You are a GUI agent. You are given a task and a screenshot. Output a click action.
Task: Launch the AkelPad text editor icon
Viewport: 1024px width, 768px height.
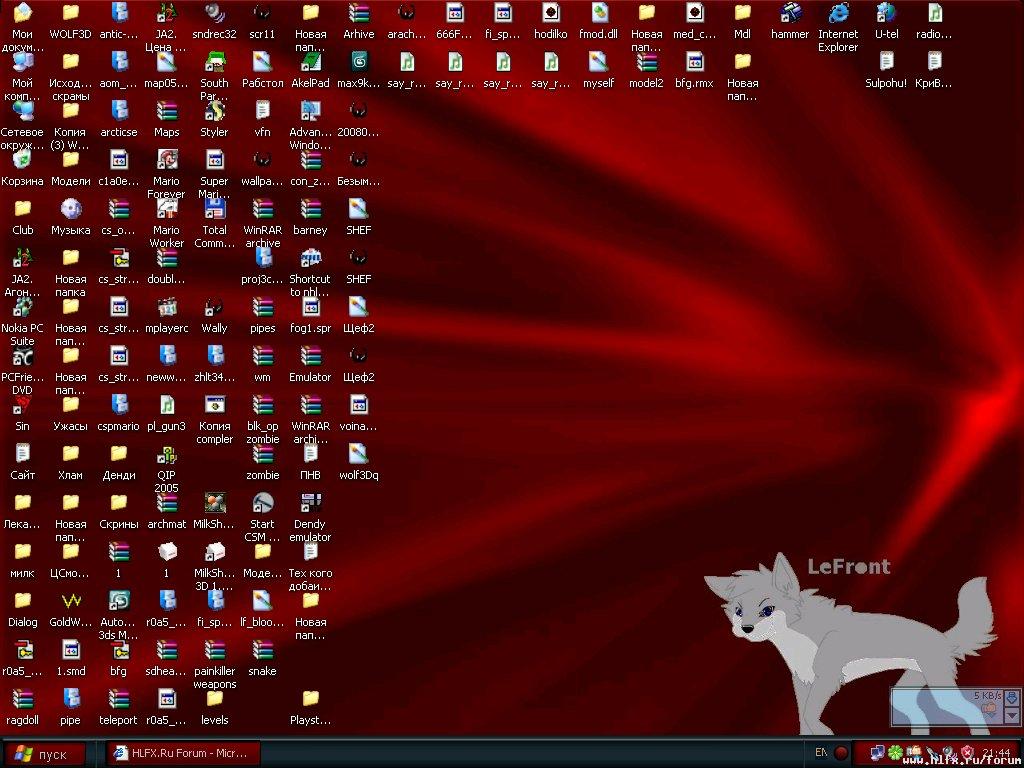[310, 62]
